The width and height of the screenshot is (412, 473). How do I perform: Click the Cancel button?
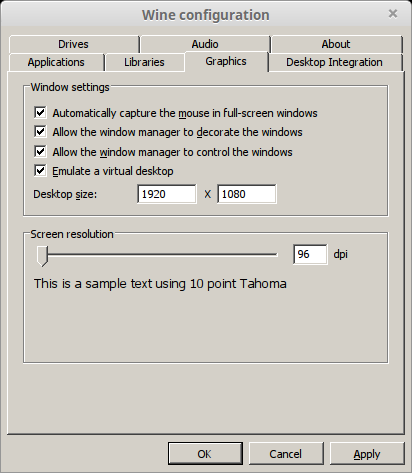[x=286, y=454]
